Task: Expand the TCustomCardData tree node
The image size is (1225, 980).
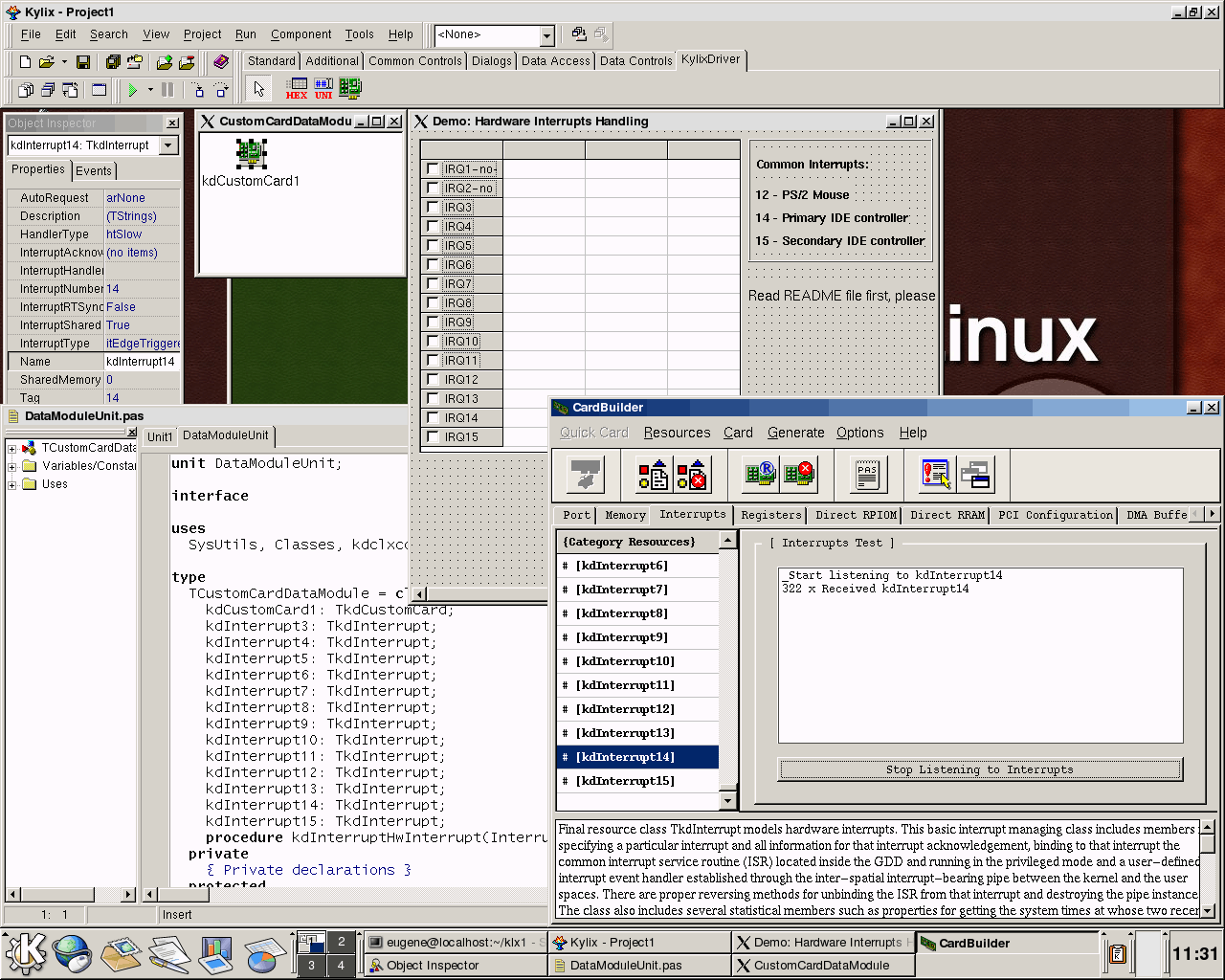Action: (11, 448)
